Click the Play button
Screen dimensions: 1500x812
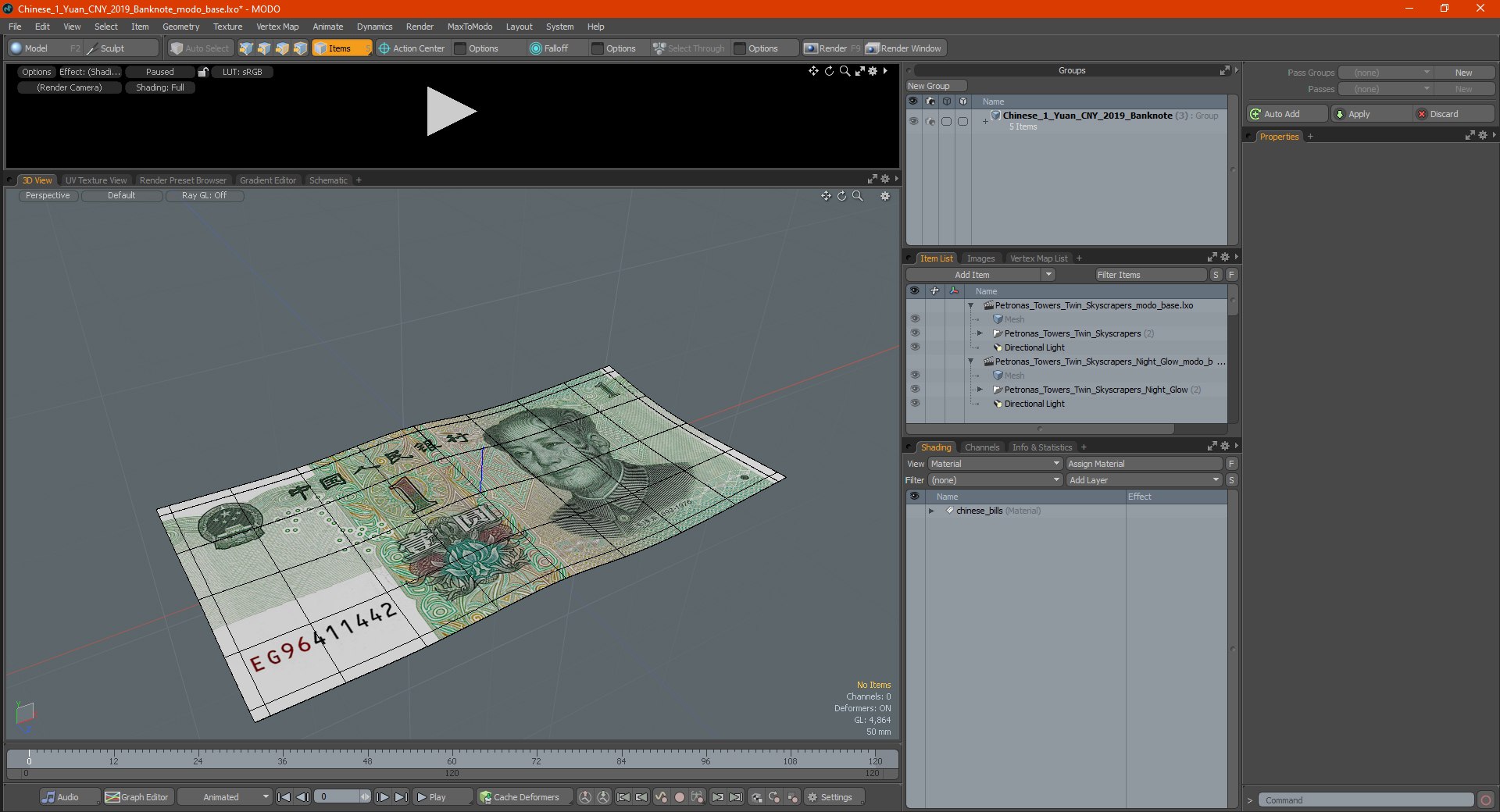pyautogui.click(x=441, y=797)
